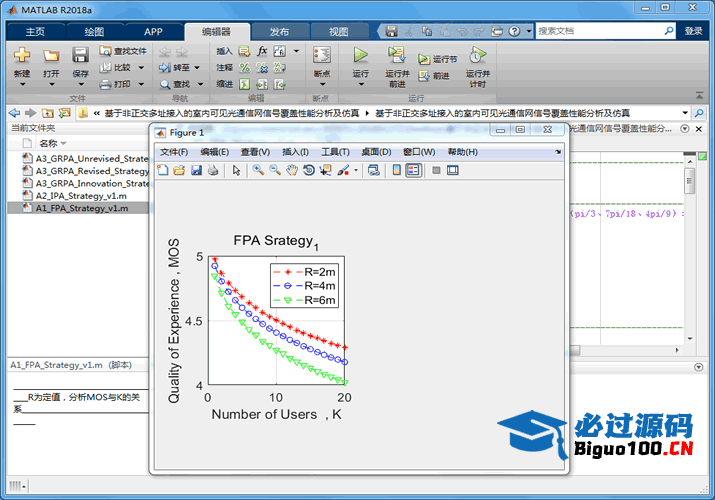715x500 pixels.
Task: Click the 查找文件 button in ribbon
Action: pos(122,51)
